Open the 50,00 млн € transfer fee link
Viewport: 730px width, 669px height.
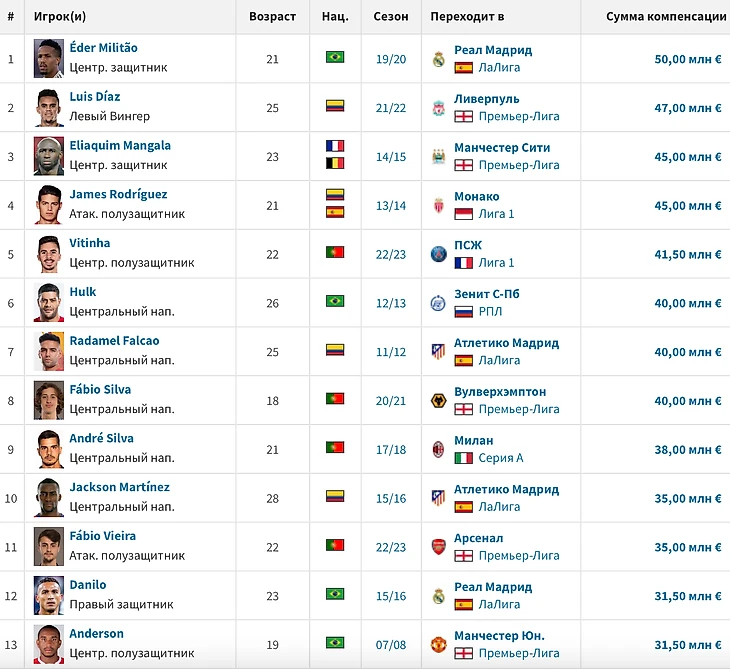coord(688,59)
